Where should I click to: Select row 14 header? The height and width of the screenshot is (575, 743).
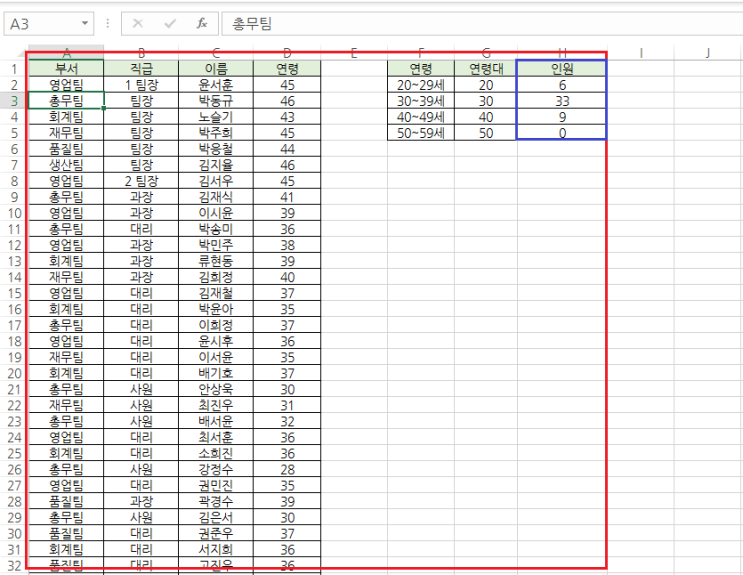coord(14,277)
